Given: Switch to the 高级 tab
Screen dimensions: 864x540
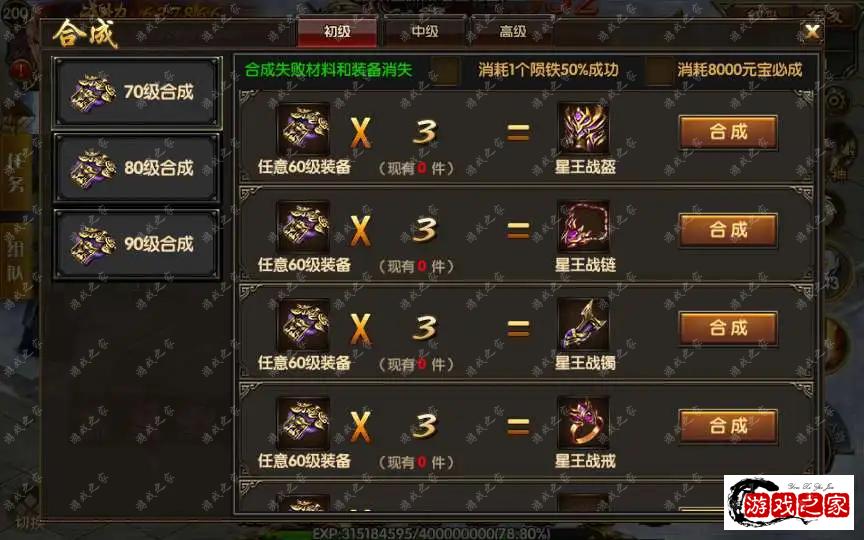Looking at the screenshot, I should click(512, 31).
